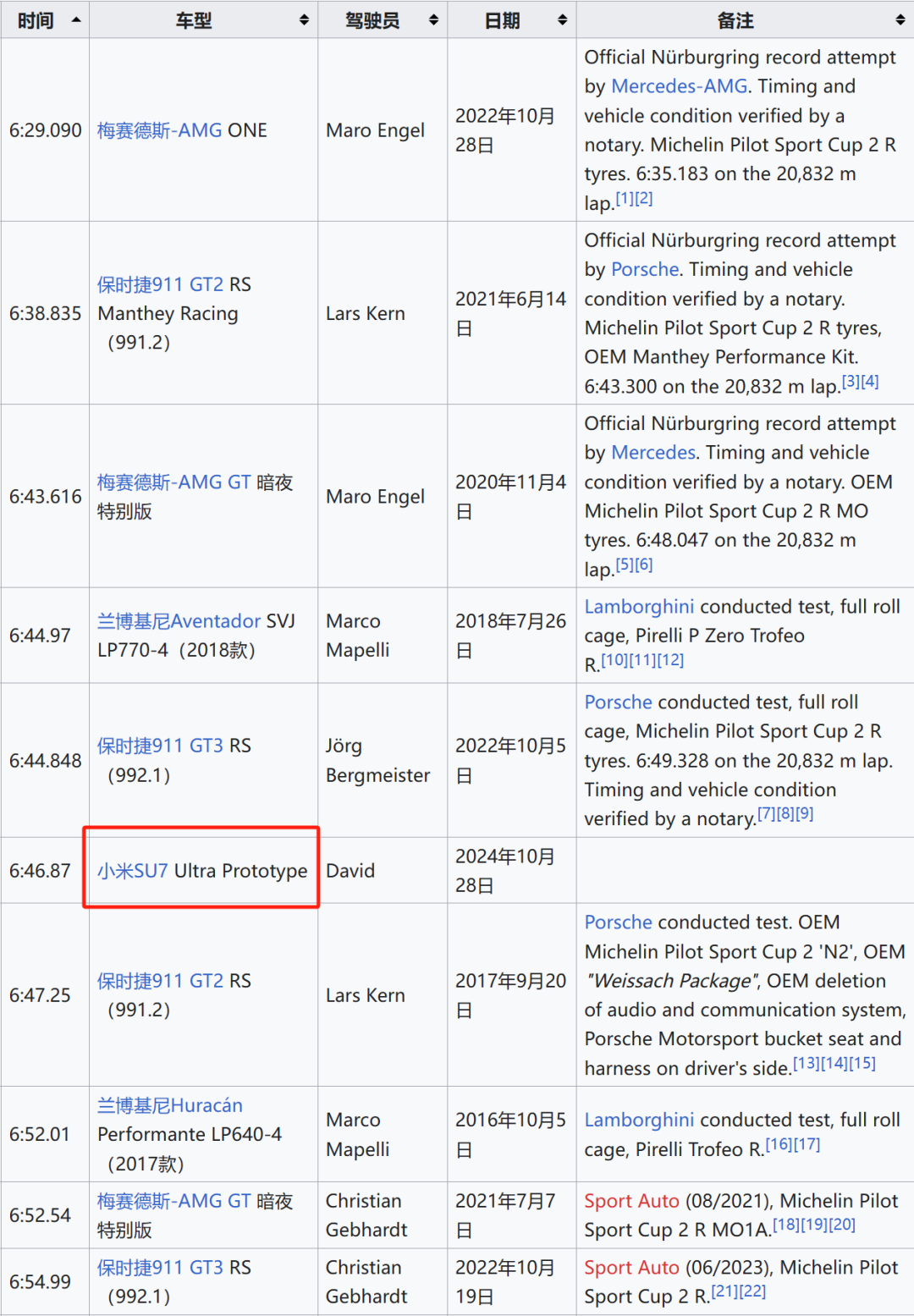Open citation [14] reference
Viewport: 914px width, 1316px height.
834,1064
